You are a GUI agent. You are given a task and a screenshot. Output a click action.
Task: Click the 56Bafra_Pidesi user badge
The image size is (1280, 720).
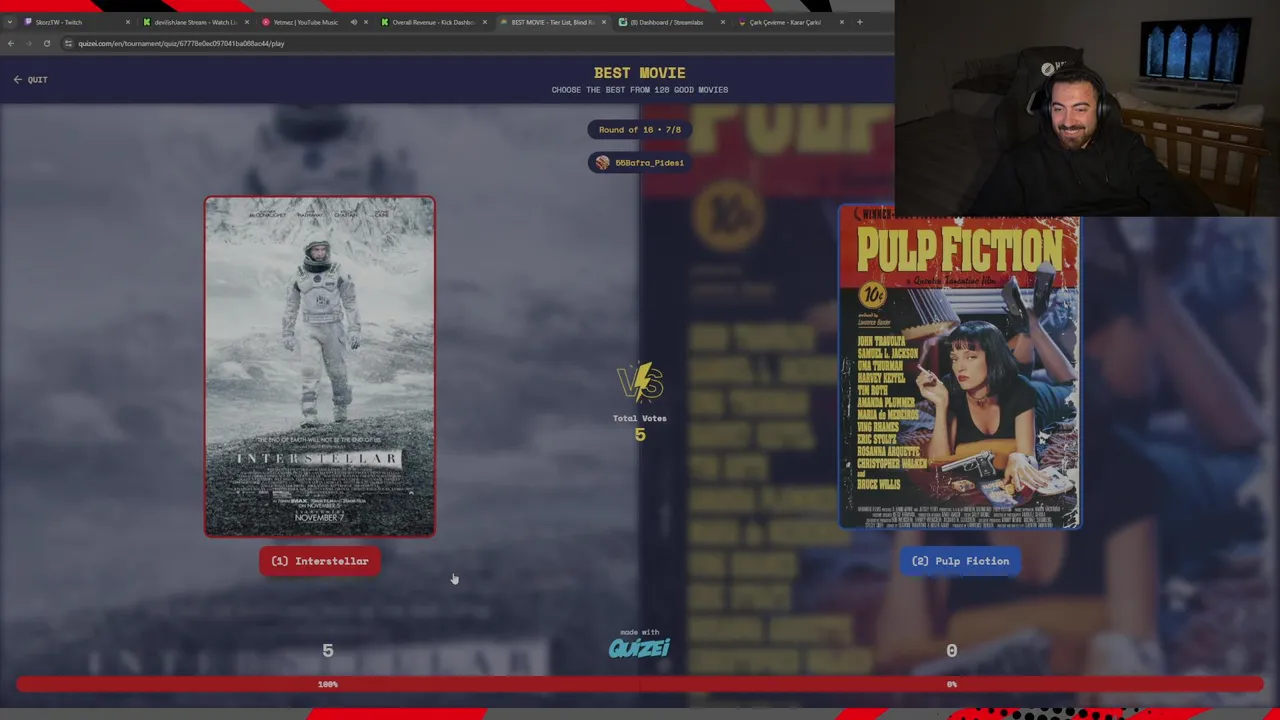click(x=640, y=162)
